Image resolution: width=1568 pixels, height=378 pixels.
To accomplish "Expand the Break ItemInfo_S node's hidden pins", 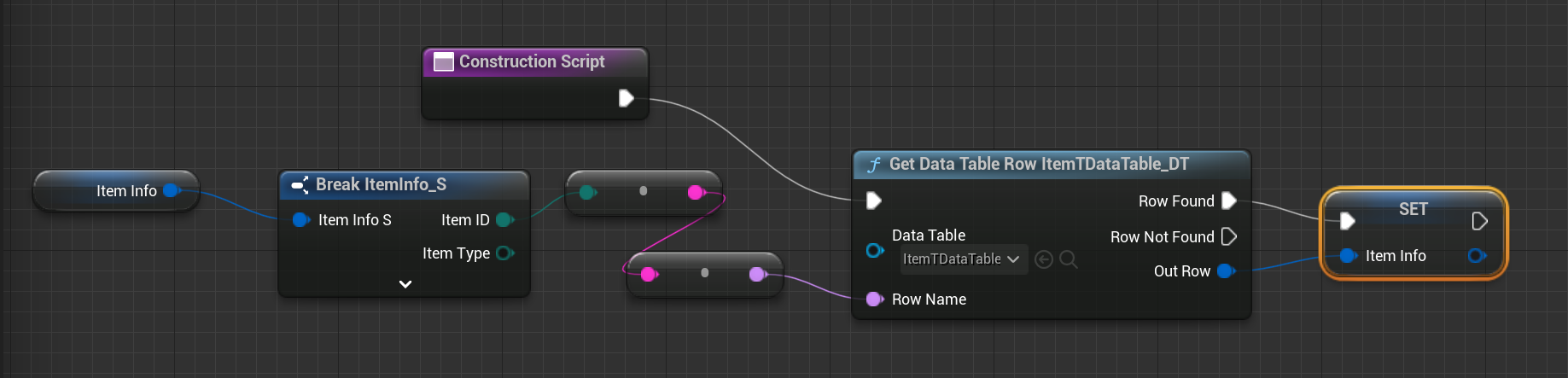I will [405, 284].
